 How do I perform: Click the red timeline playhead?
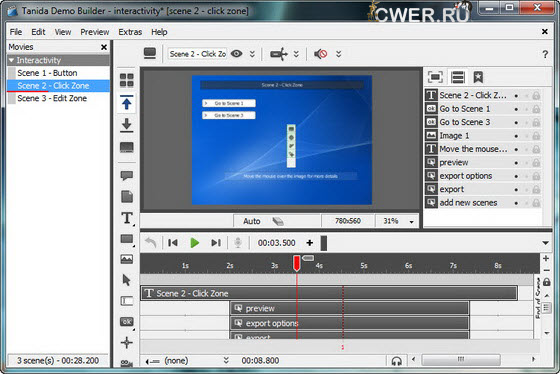[x=296, y=263]
